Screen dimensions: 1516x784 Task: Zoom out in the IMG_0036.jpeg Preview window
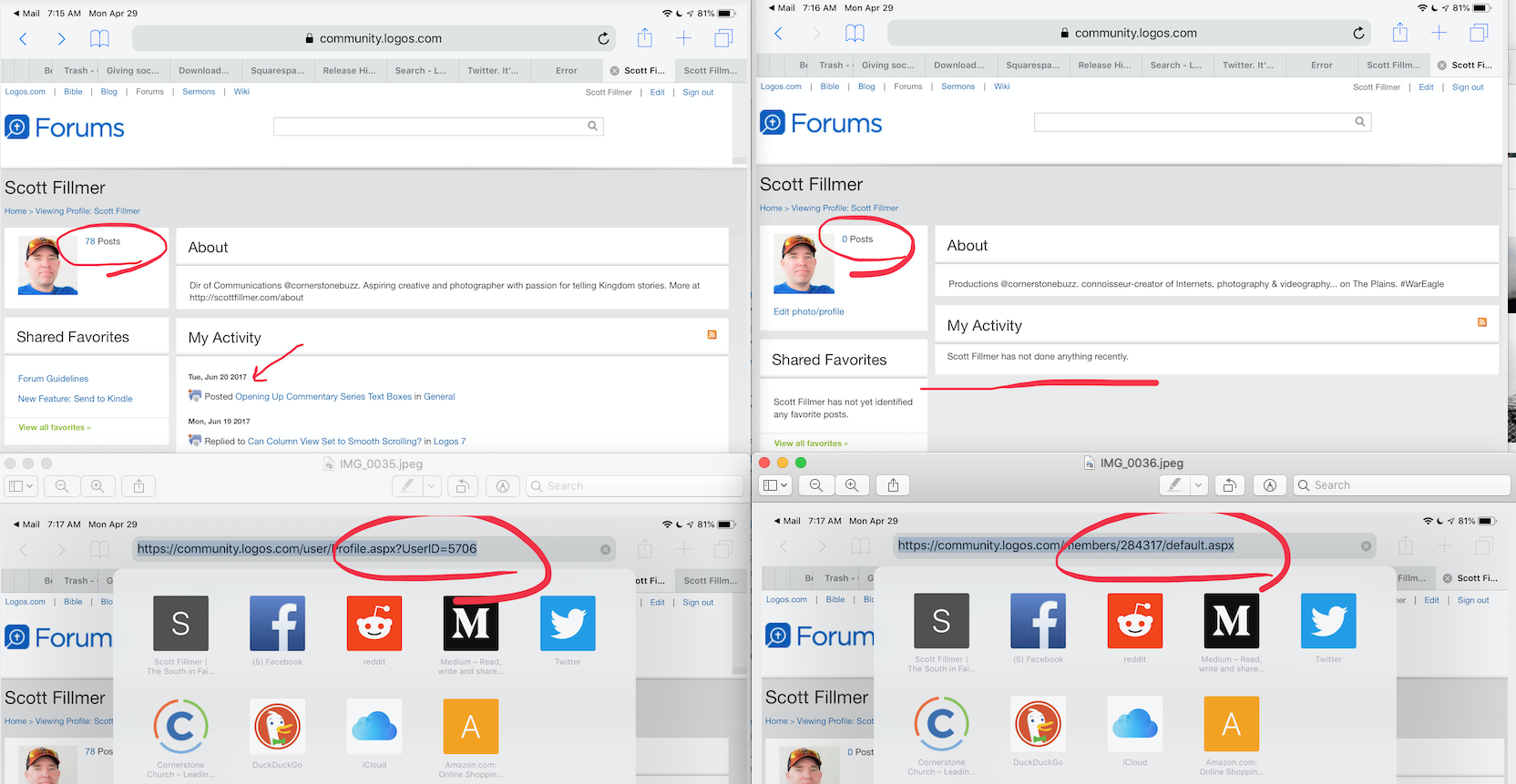[816, 485]
